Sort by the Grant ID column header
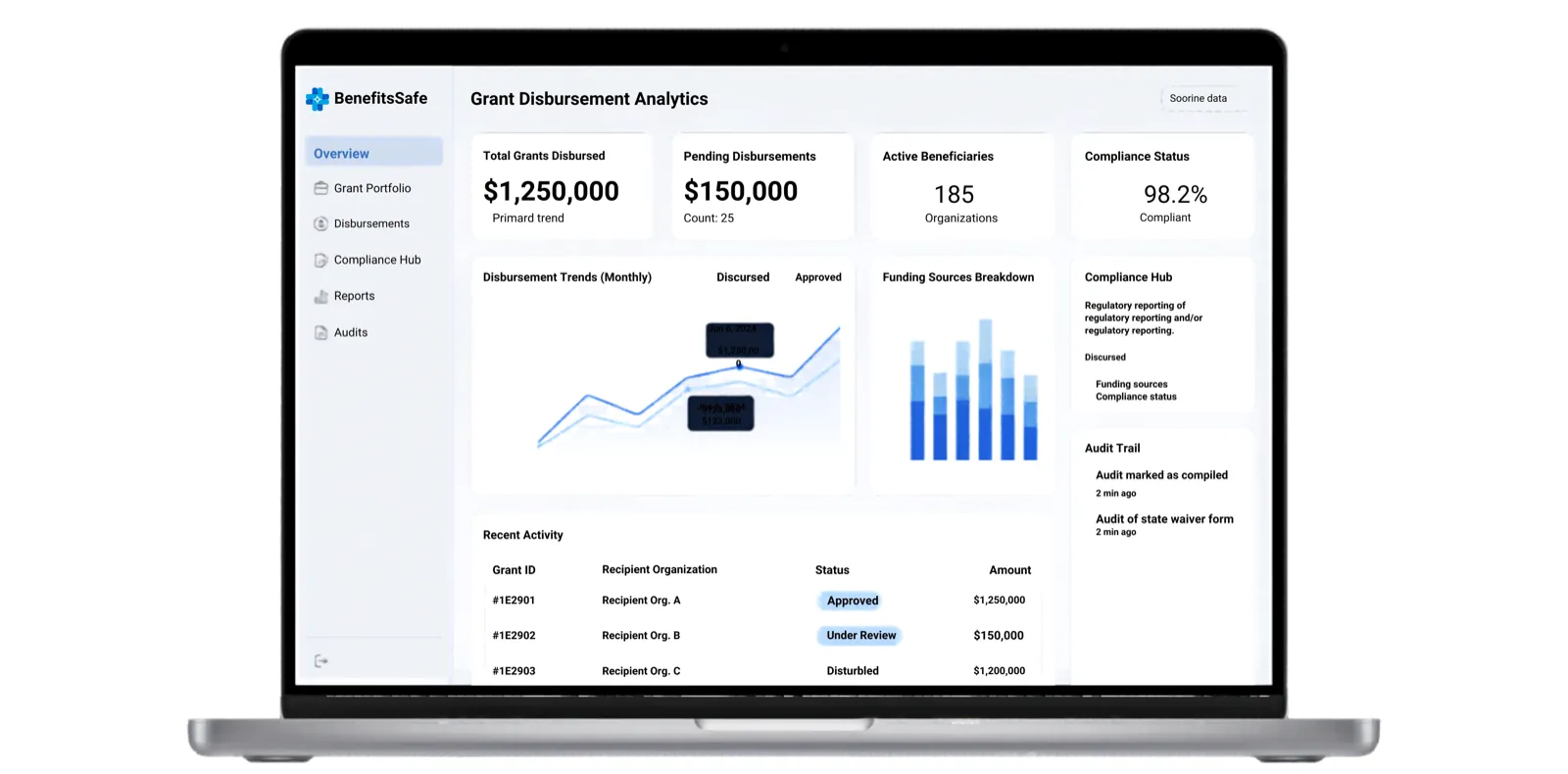This screenshot has width=1568, height=774. [514, 570]
